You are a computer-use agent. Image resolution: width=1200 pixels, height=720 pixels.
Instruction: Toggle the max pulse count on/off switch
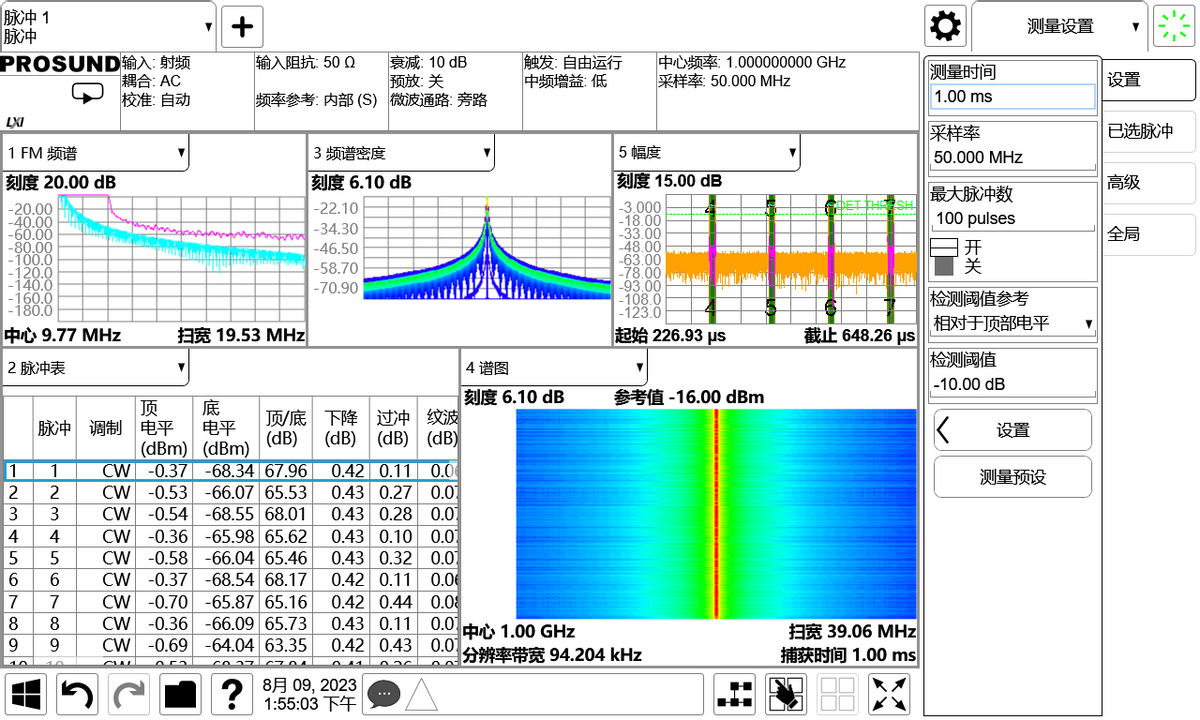945,257
